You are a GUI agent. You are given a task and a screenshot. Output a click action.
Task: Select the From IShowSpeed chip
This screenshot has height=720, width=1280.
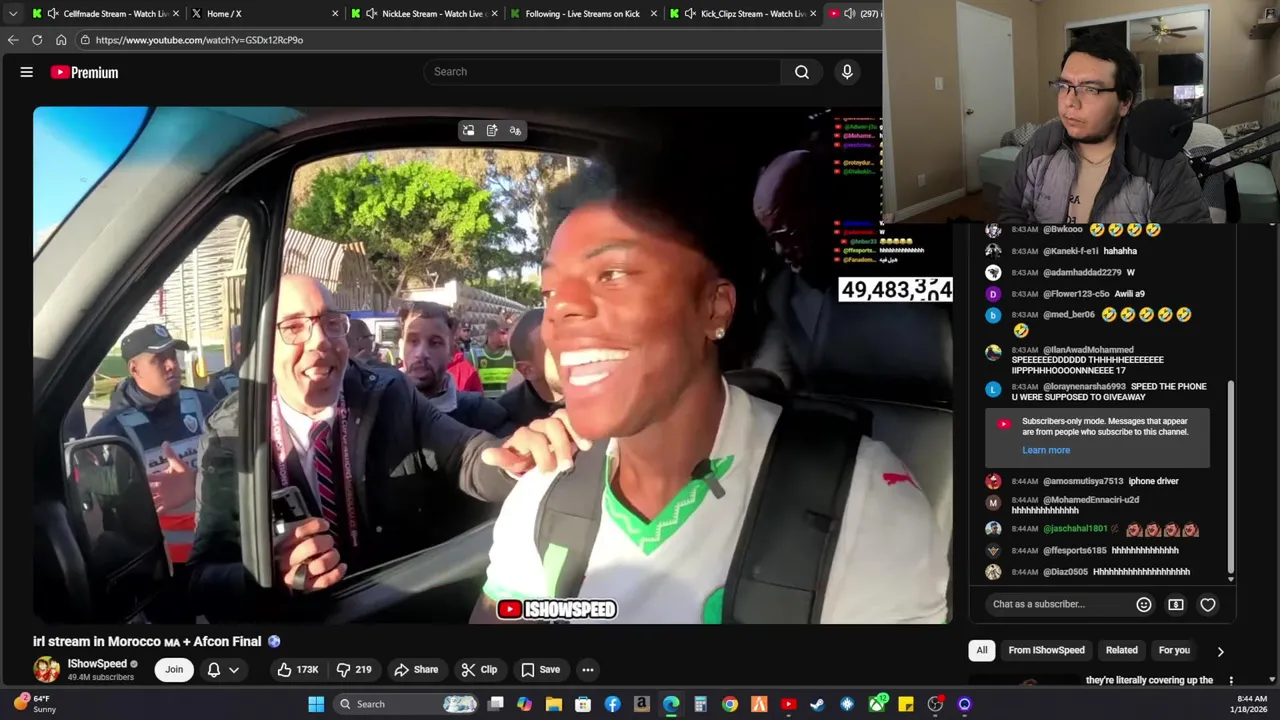click(1046, 650)
